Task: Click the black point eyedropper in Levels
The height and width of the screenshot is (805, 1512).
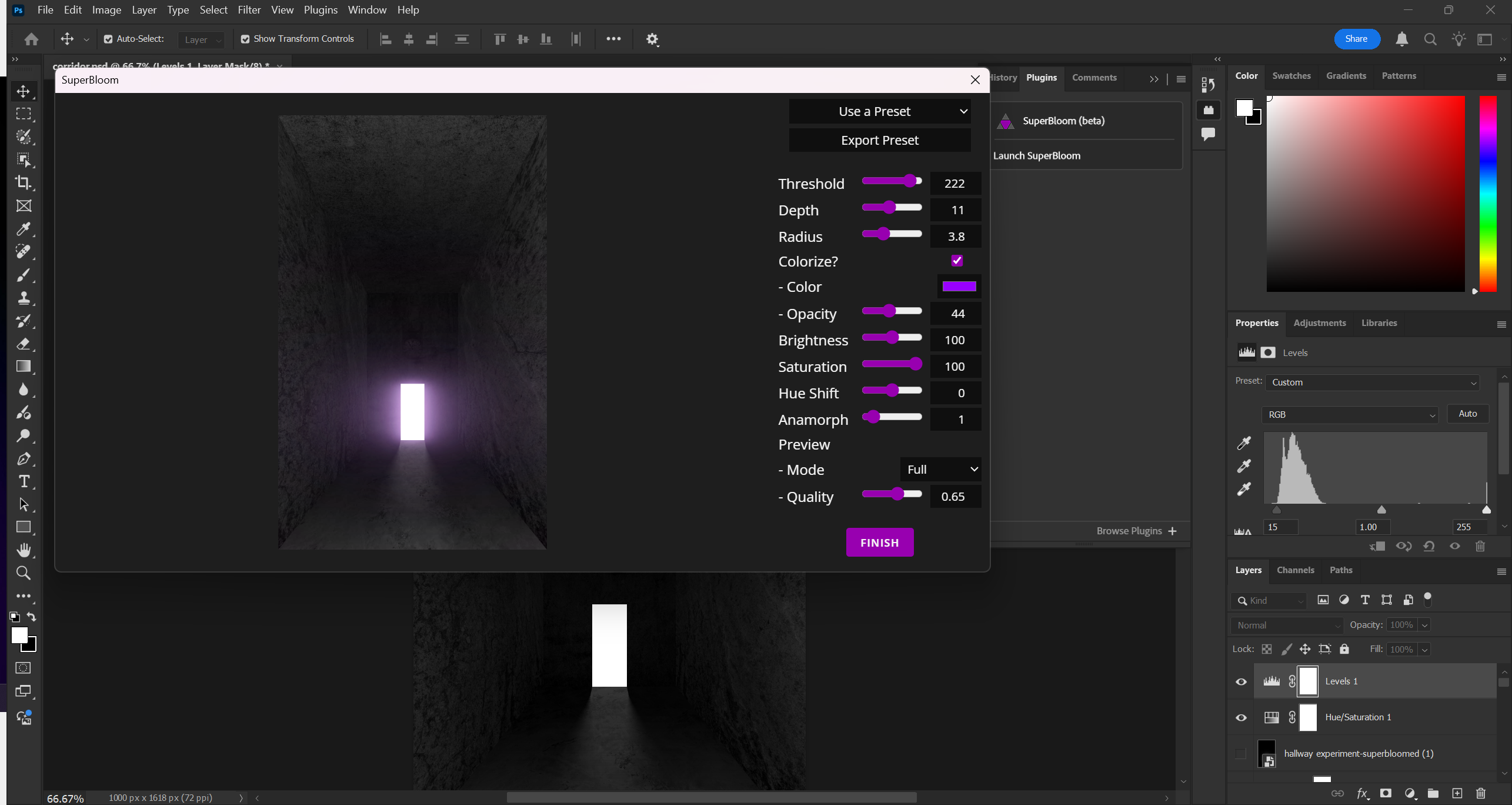Action: (1244, 443)
